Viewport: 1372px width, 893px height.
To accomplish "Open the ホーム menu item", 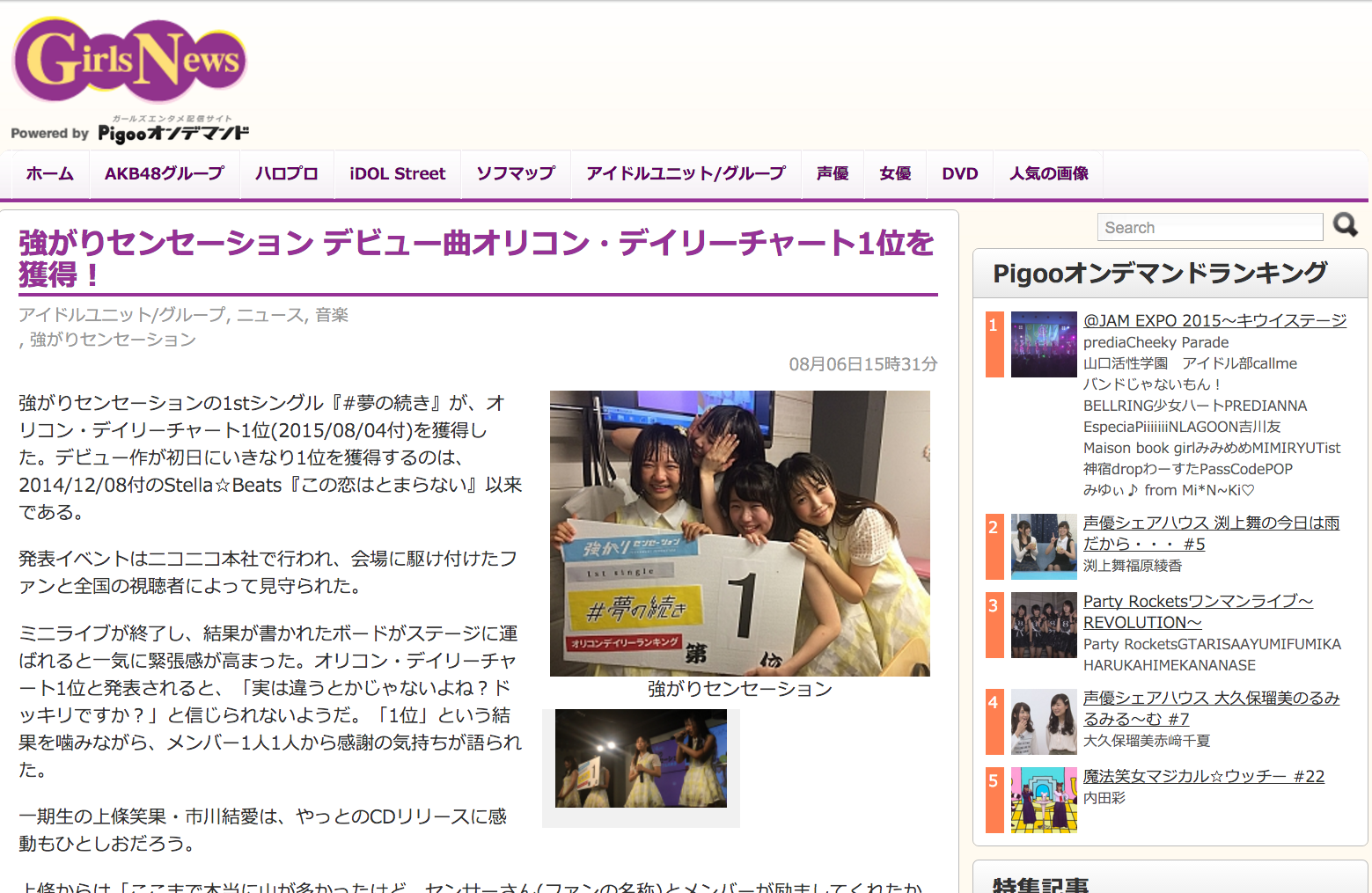I will [x=50, y=174].
